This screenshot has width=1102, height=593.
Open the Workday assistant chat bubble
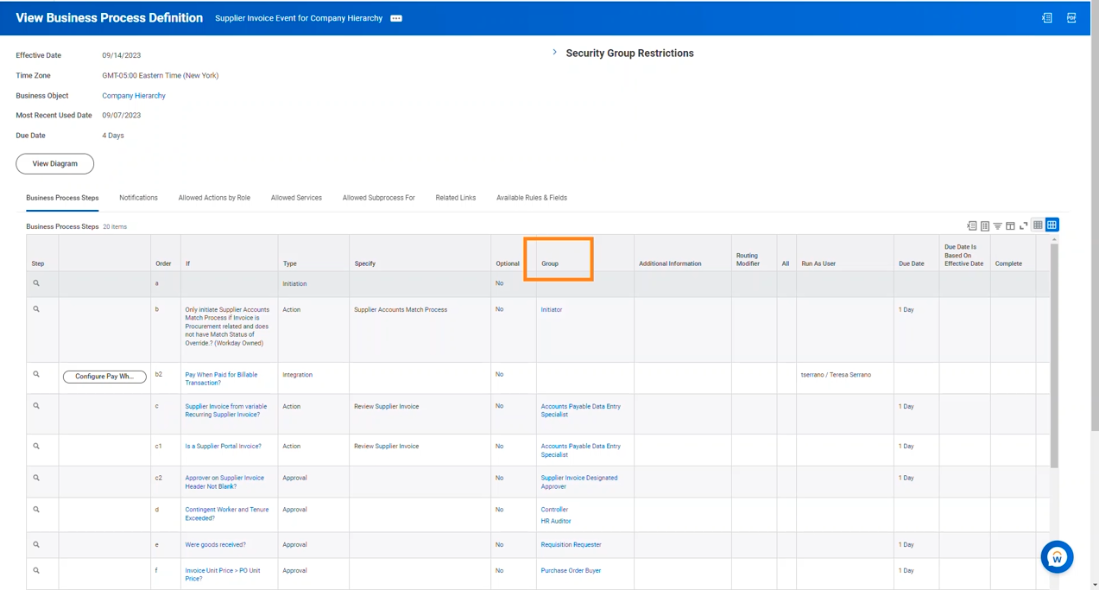1056,556
